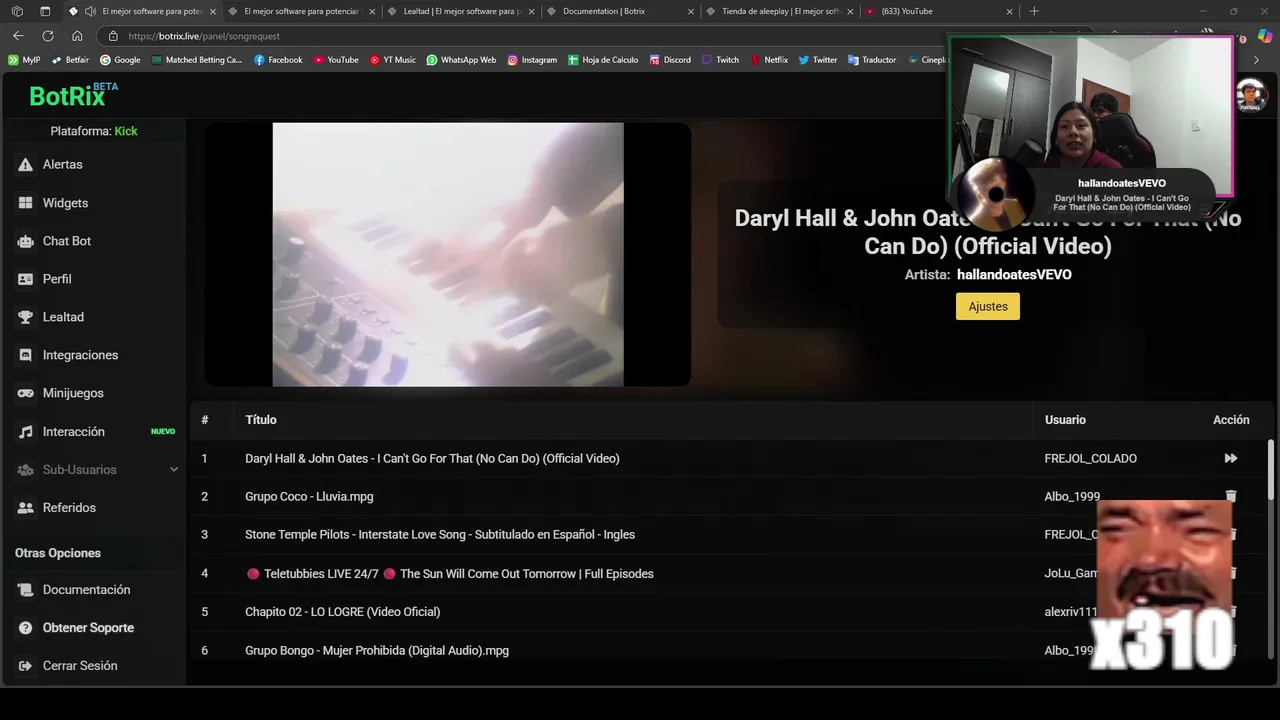Mute the playing tab speaker icon
The height and width of the screenshot is (720, 1280).
coord(90,11)
